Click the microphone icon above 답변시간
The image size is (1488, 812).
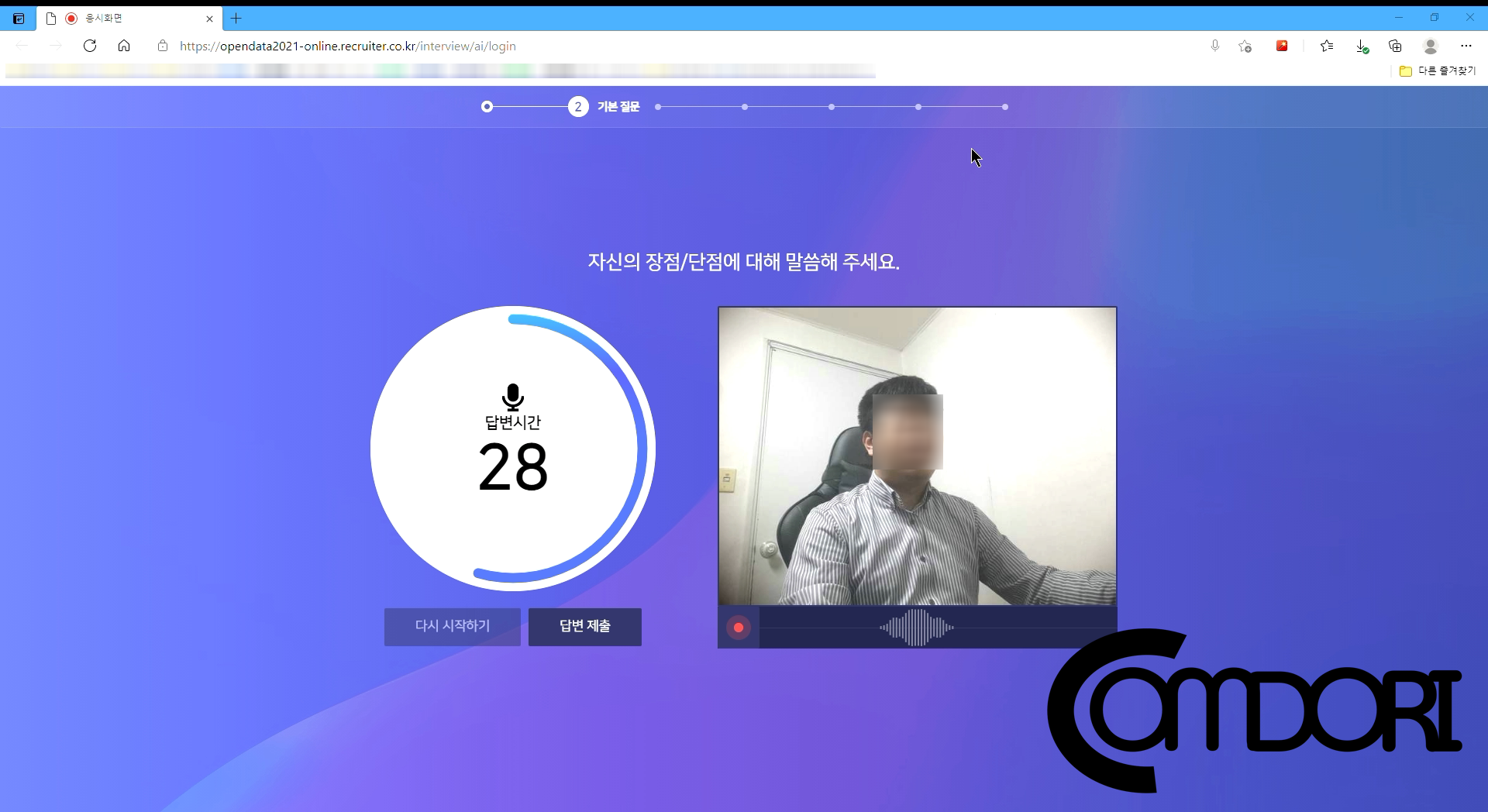pyautogui.click(x=512, y=397)
